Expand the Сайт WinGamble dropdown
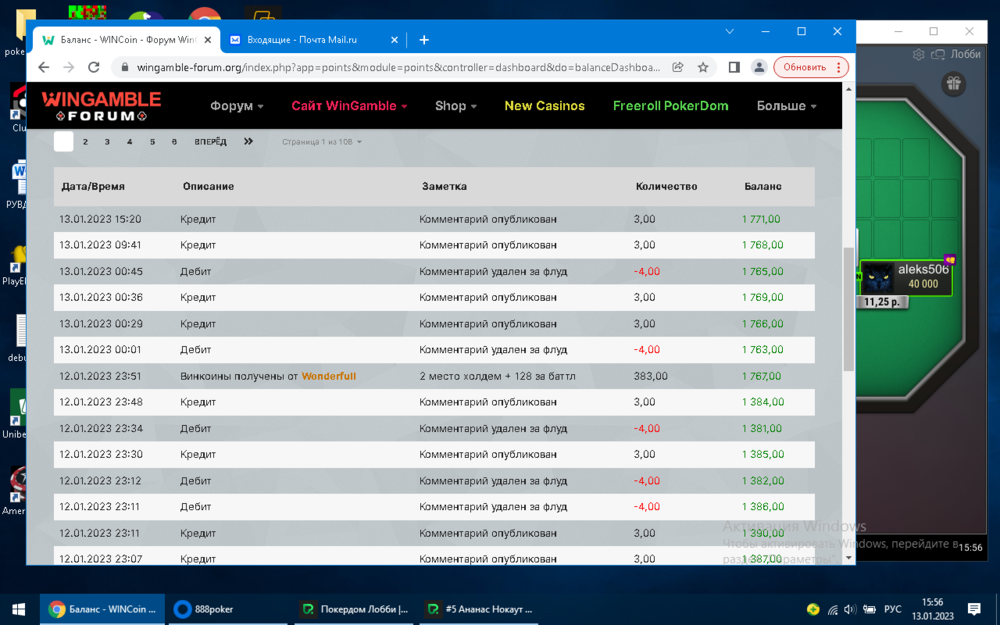Image resolution: width=1000 pixels, height=625 pixels. tap(349, 106)
